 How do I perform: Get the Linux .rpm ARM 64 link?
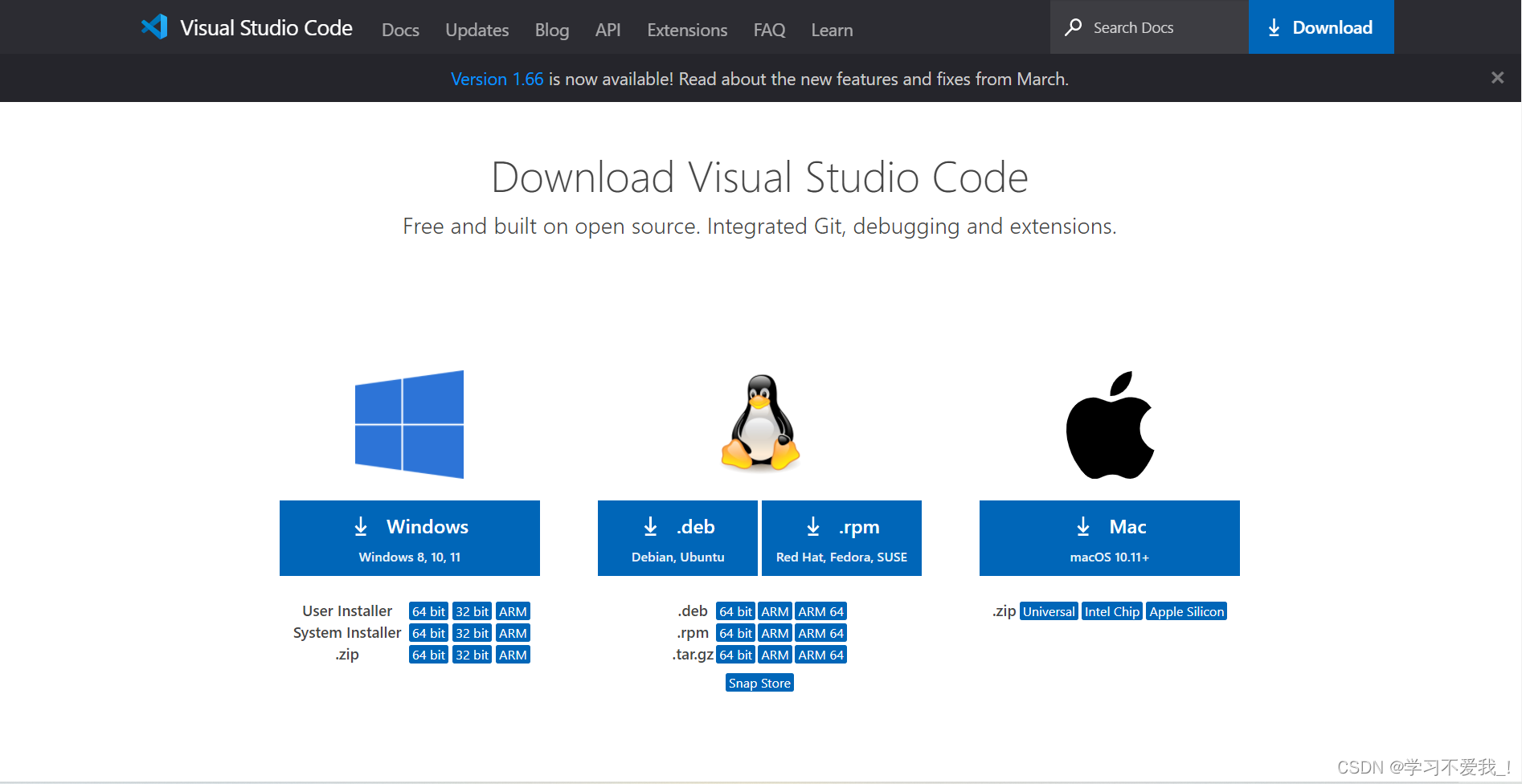click(x=820, y=633)
